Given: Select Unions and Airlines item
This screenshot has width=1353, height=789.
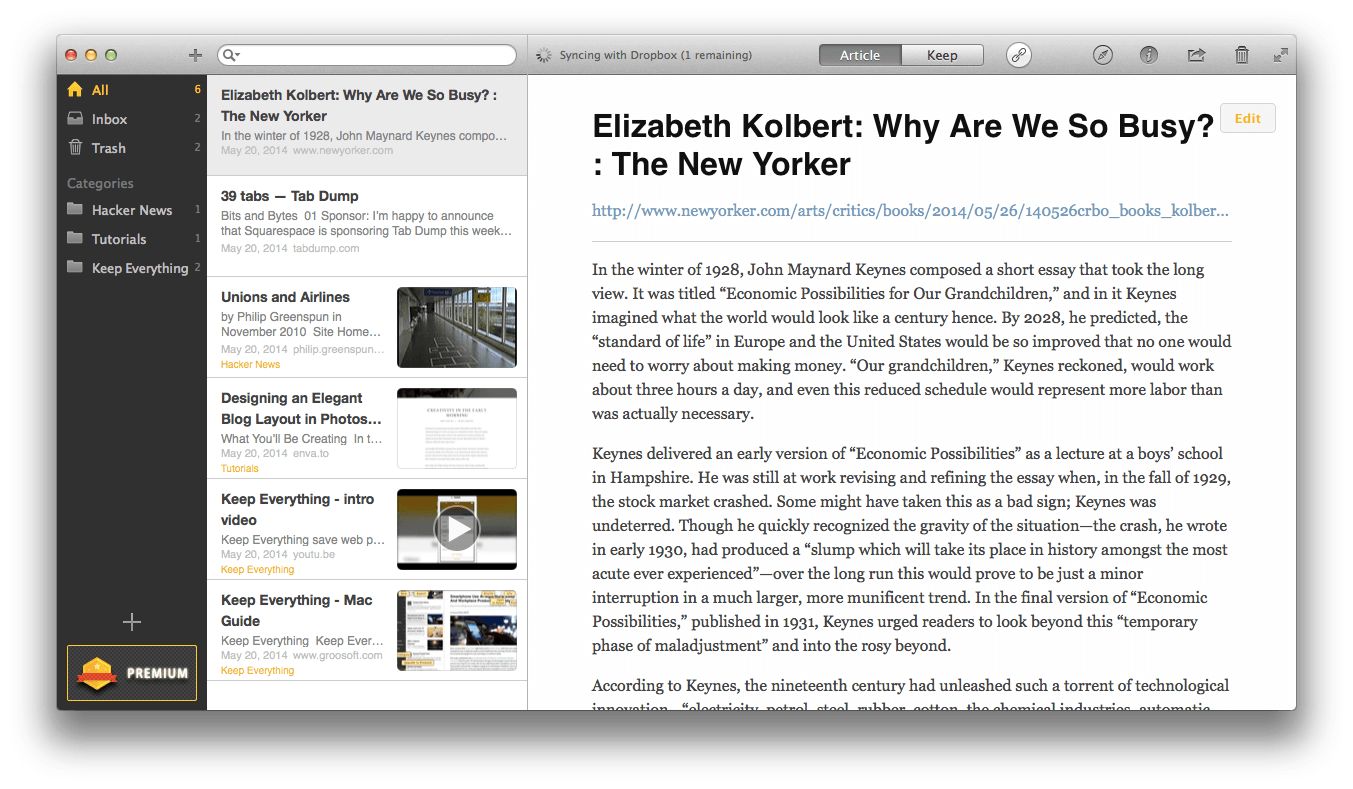Looking at the screenshot, I should tap(367, 328).
